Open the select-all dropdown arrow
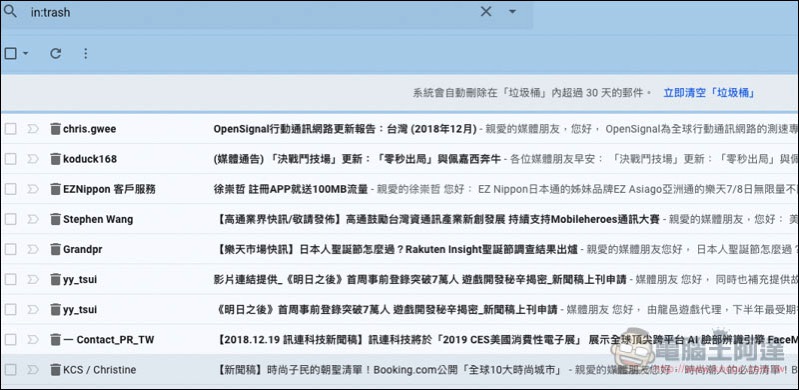Viewport: 799px width, 390px height. coord(25,54)
